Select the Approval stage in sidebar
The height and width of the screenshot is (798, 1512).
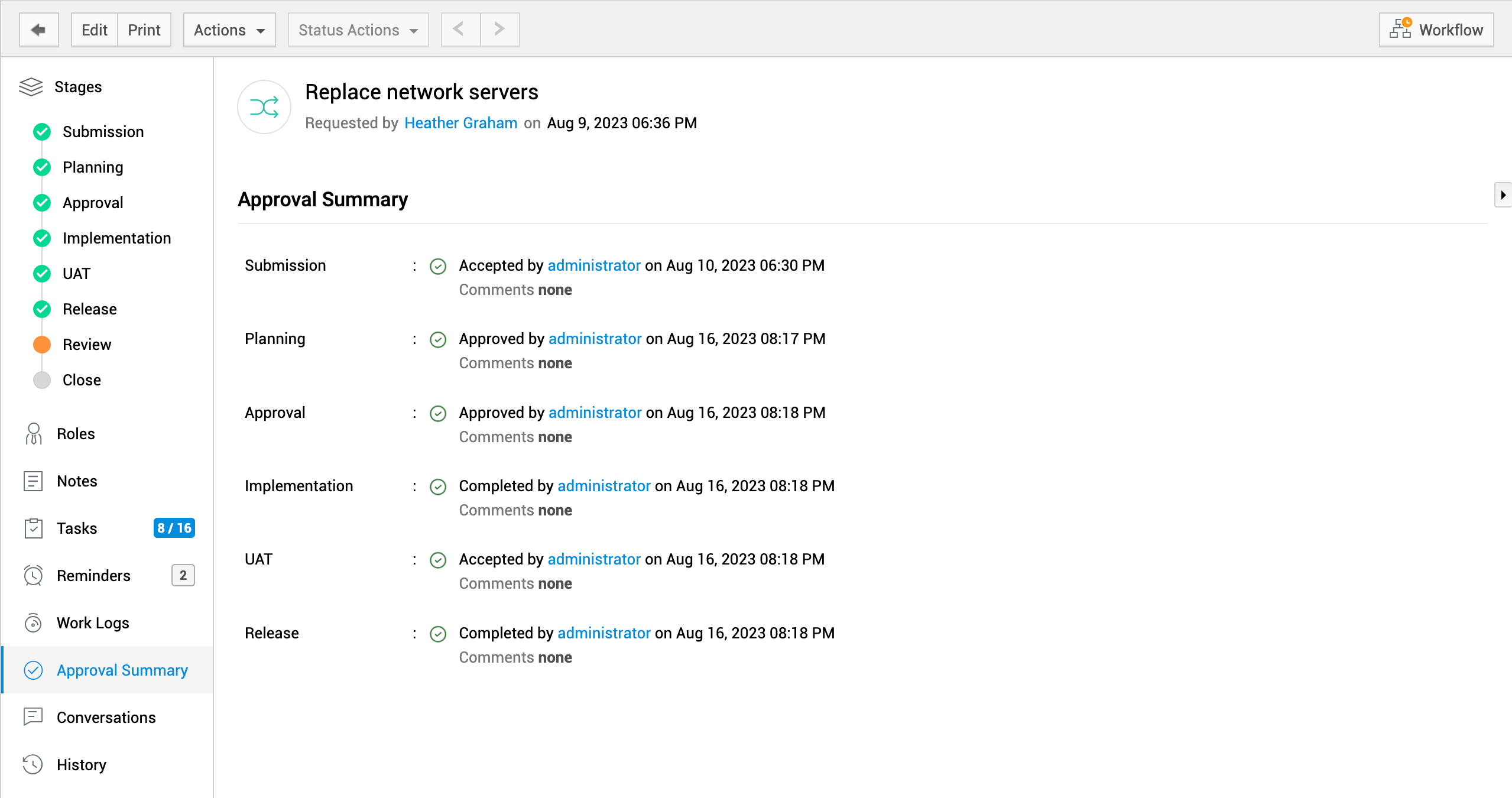(93, 203)
